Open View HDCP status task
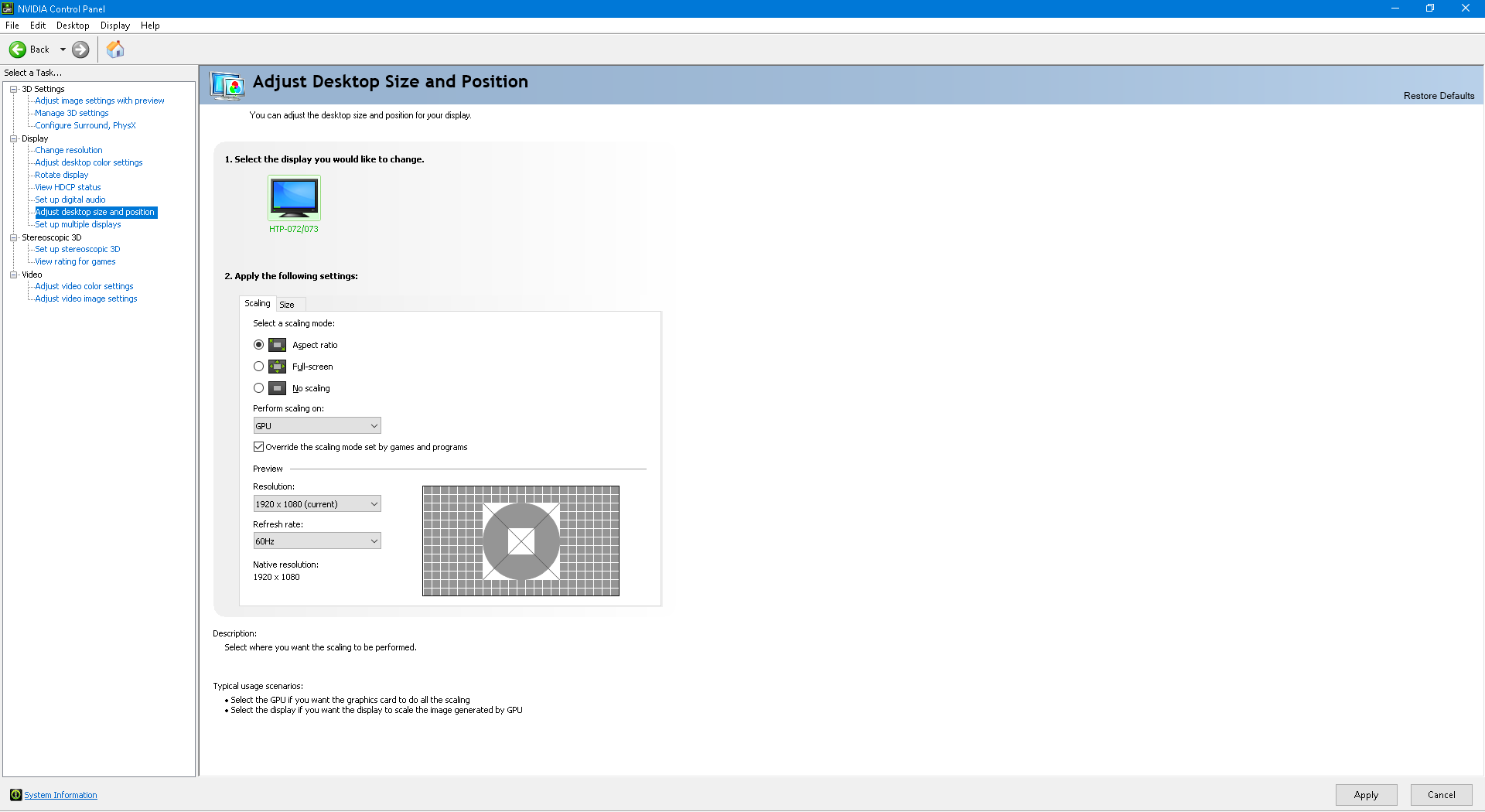The width and height of the screenshot is (1485, 812). pyautogui.click(x=68, y=187)
